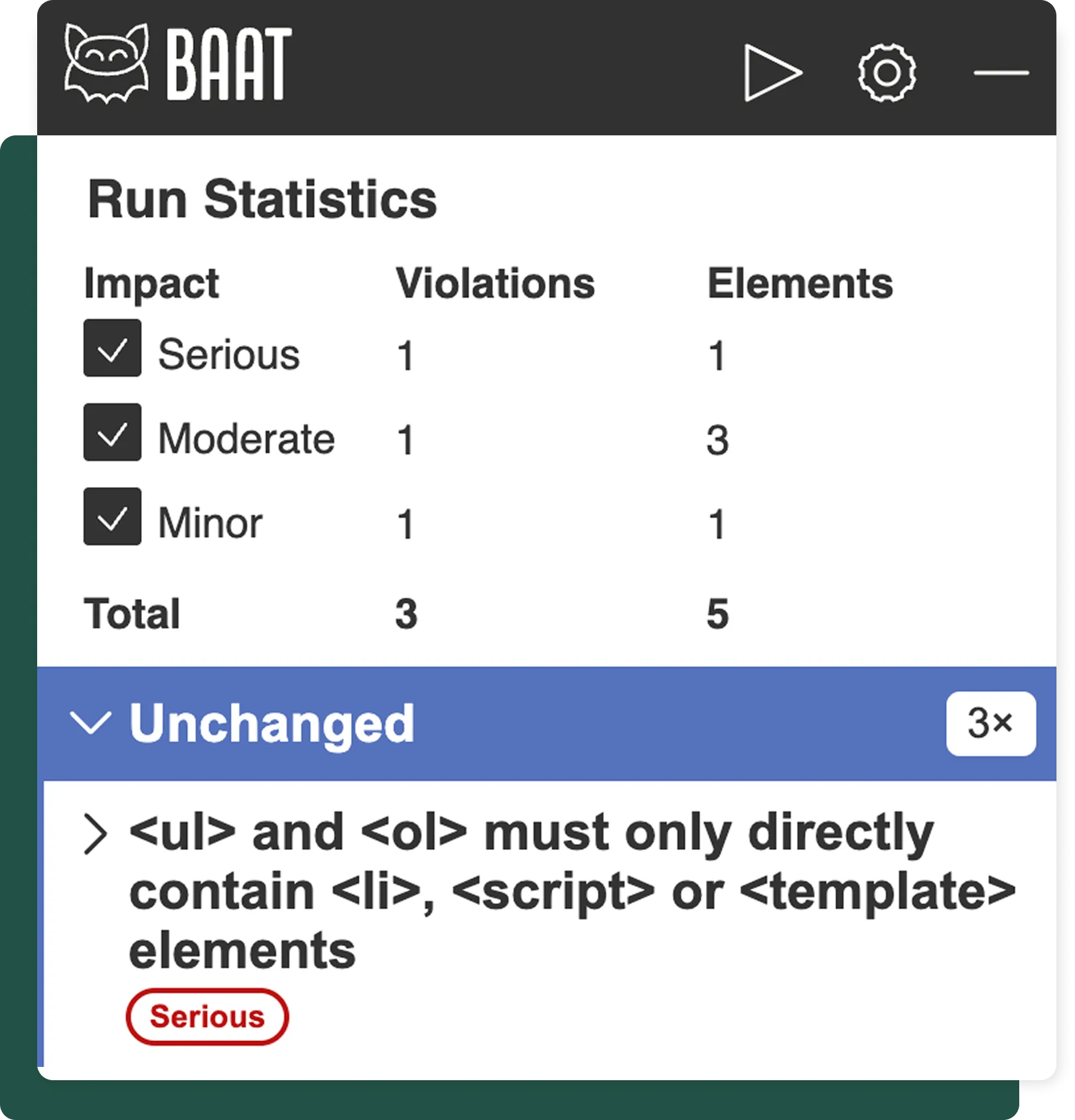Click the BAAT bat logo
Screen dimensions: 1075x1120
coord(106,63)
